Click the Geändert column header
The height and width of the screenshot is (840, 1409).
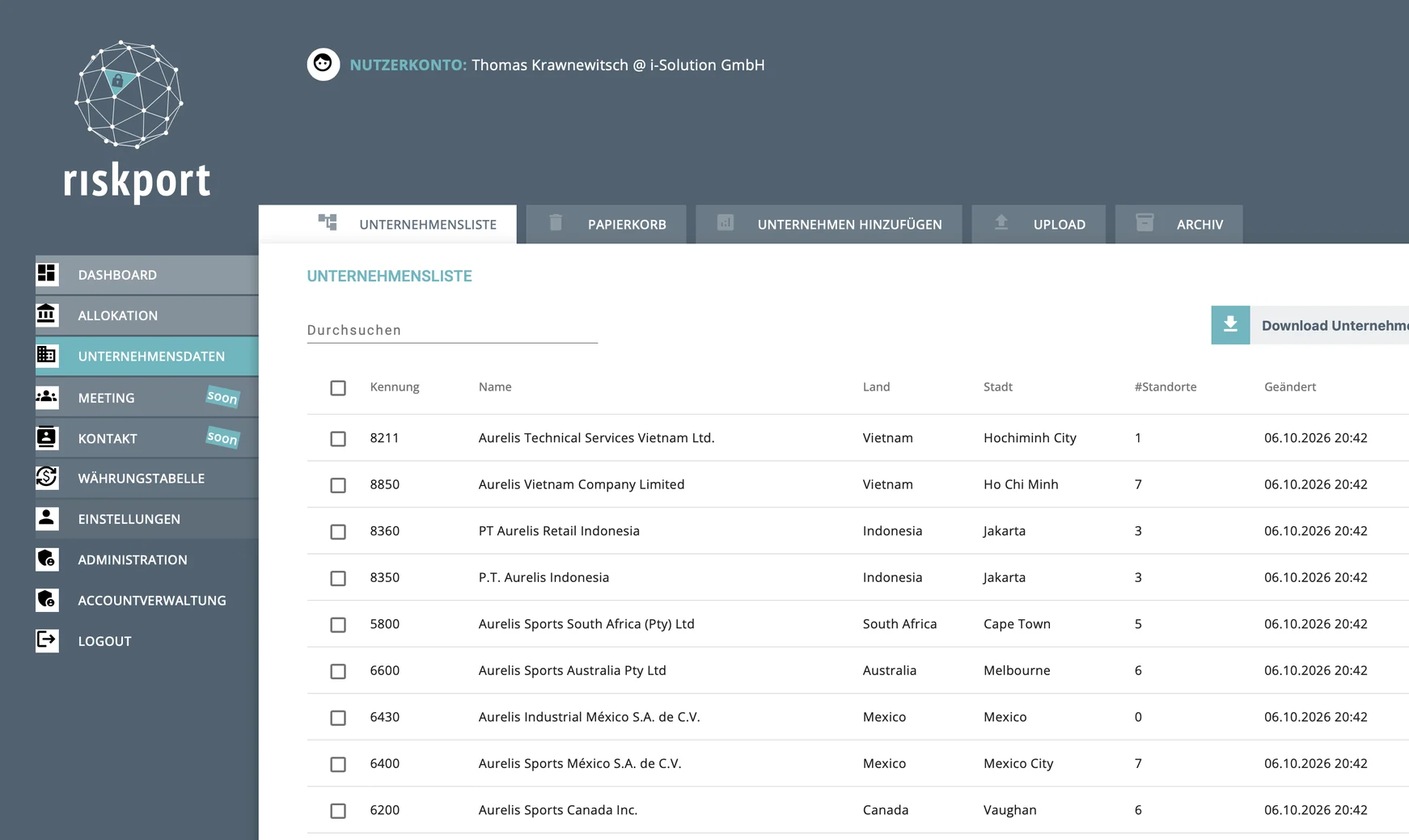(x=1290, y=386)
